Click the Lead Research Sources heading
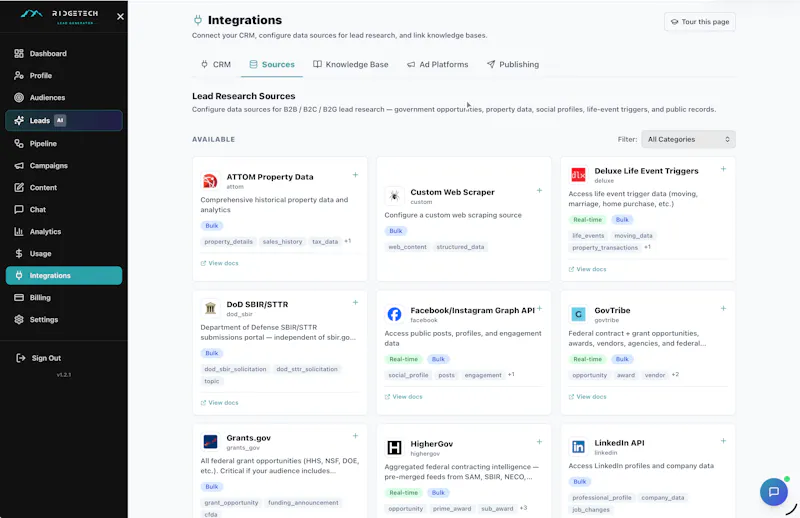This screenshot has width=800, height=518. [243, 96]
